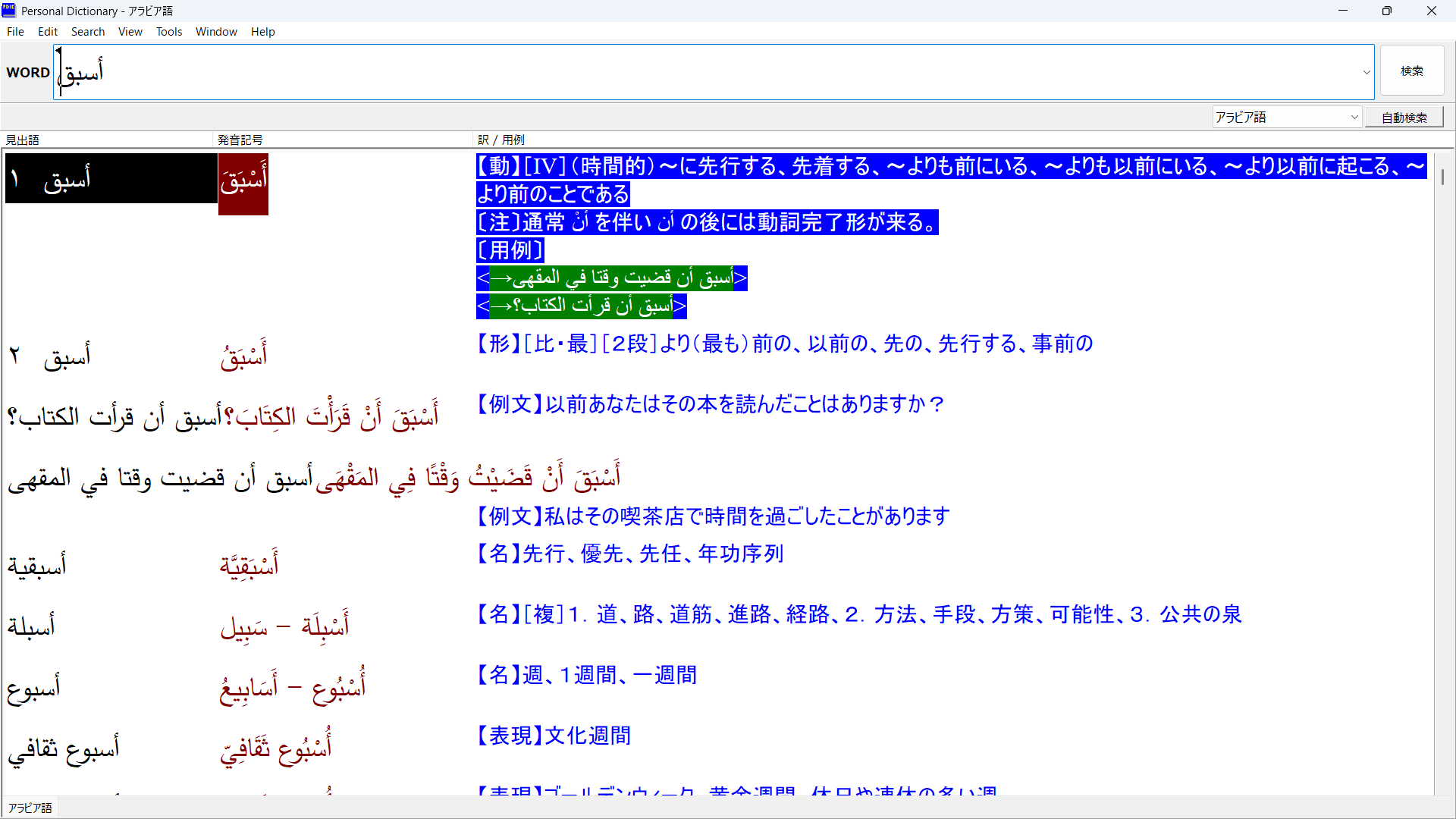Screen dimensions: 1456x819
Task: Open the Edit menu
Action: click(x=48, y=32)
